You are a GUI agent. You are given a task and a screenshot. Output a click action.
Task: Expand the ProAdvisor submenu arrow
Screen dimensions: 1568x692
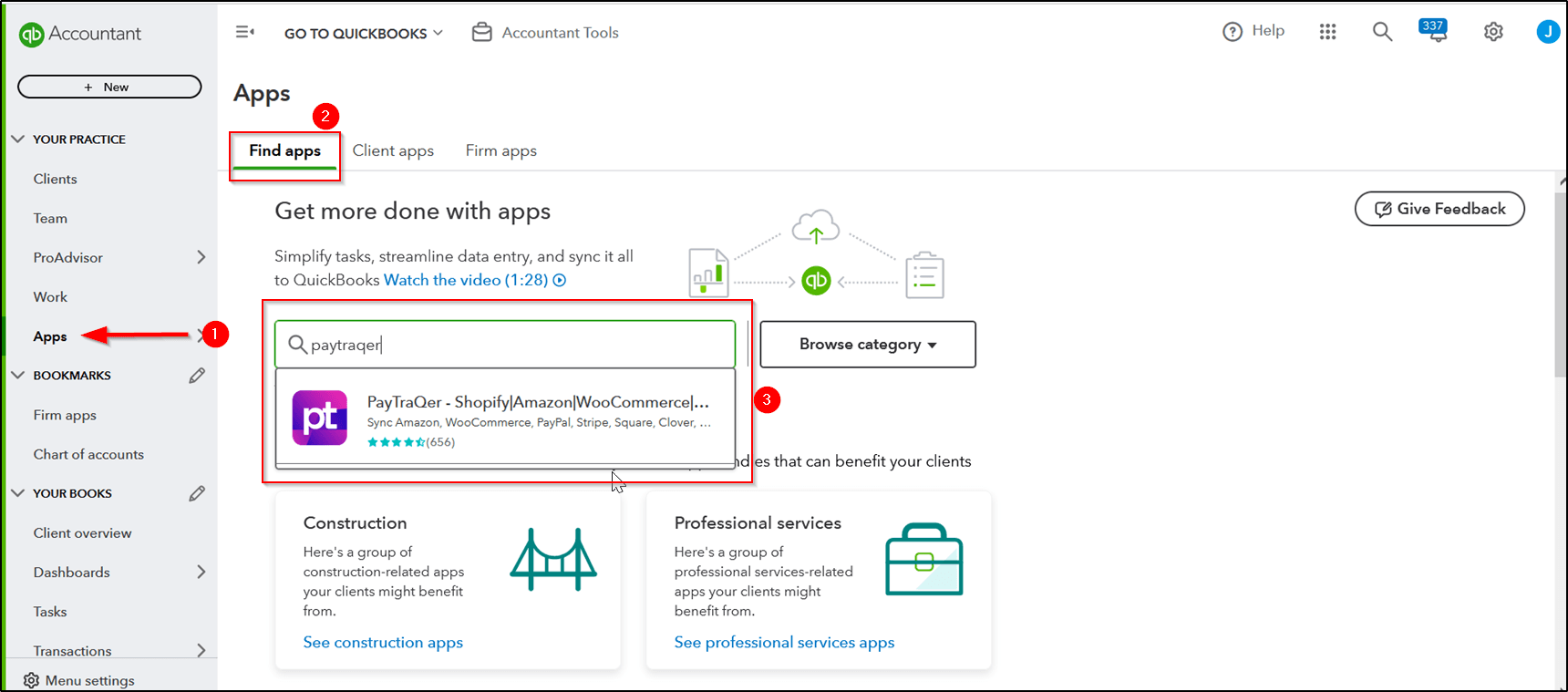click(201, 257)
